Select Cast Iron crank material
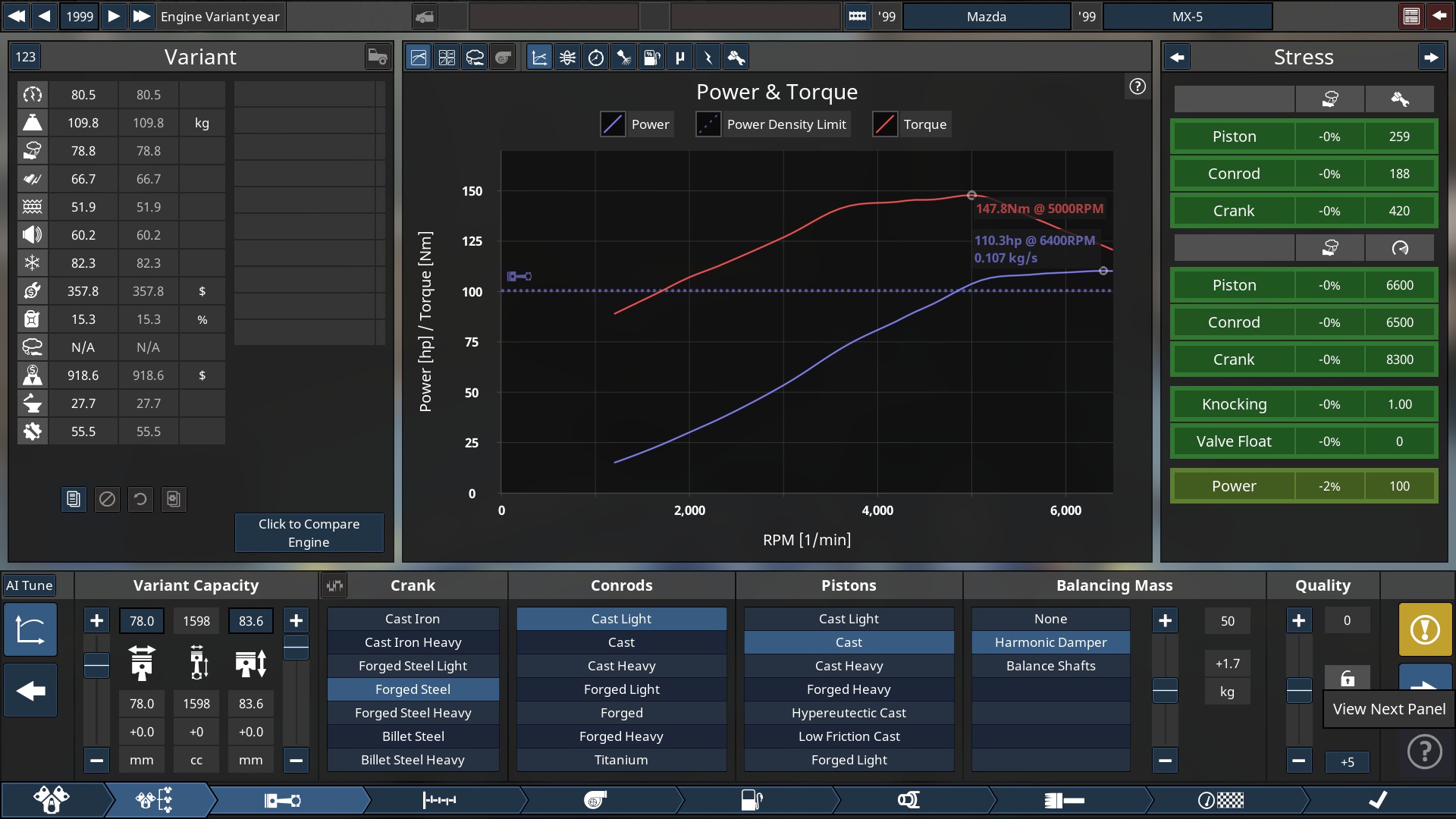 (x=413, y=619)
